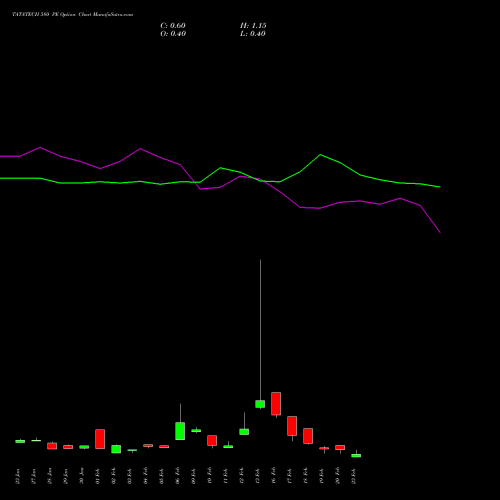Click the '10 Feb' date axis label
Viewport: 500px width, 500px height.
point(210,476)
